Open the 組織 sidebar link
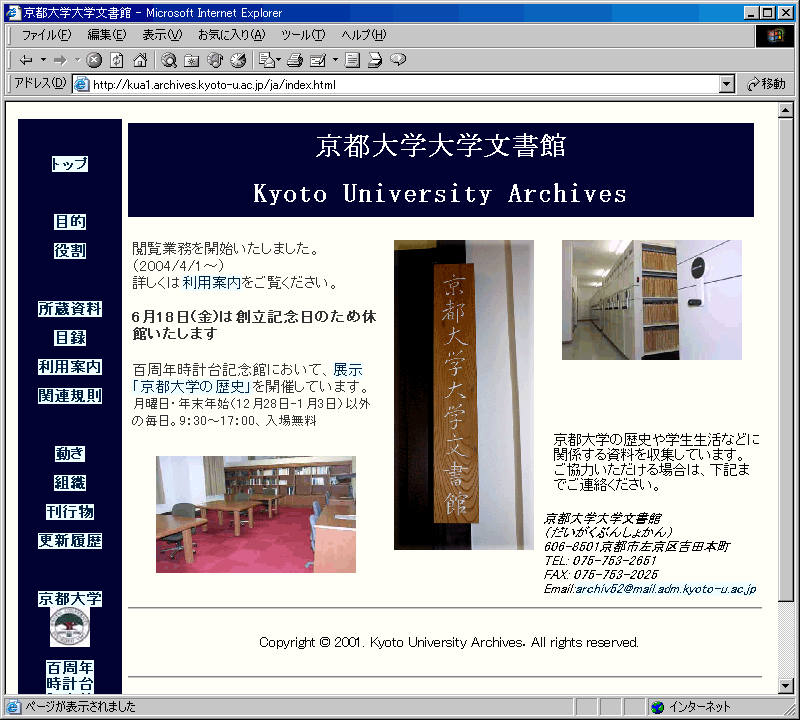Viewport: 800px width, 720px height. [x=70, y=483]
